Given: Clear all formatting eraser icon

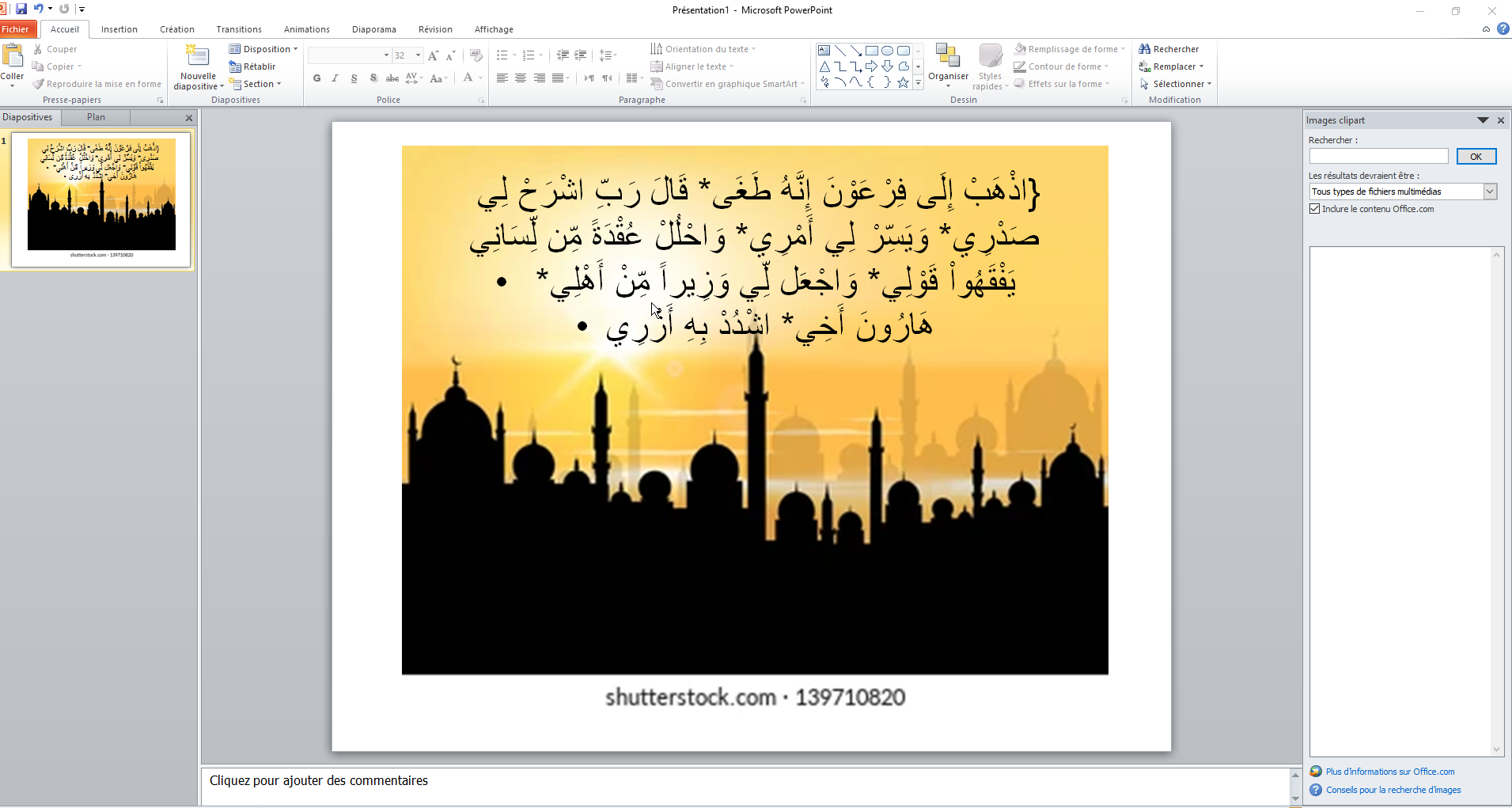Looking at the screenshot, I should pos(476,55).
